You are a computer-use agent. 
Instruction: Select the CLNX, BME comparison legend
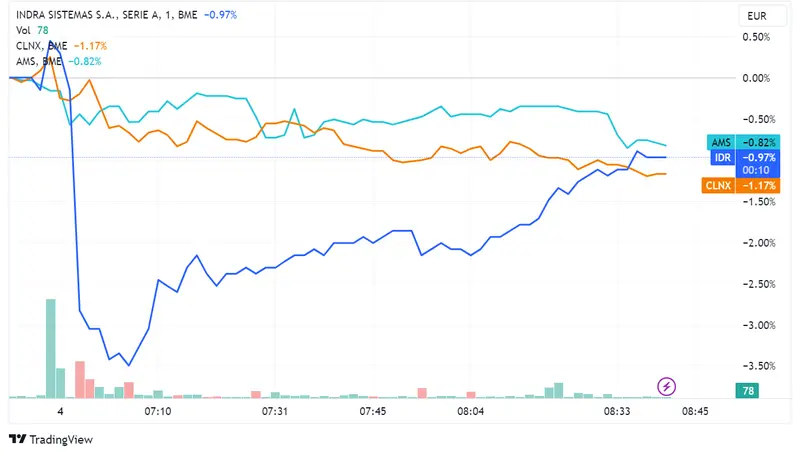pyautogui.click(x=42, y=46)
